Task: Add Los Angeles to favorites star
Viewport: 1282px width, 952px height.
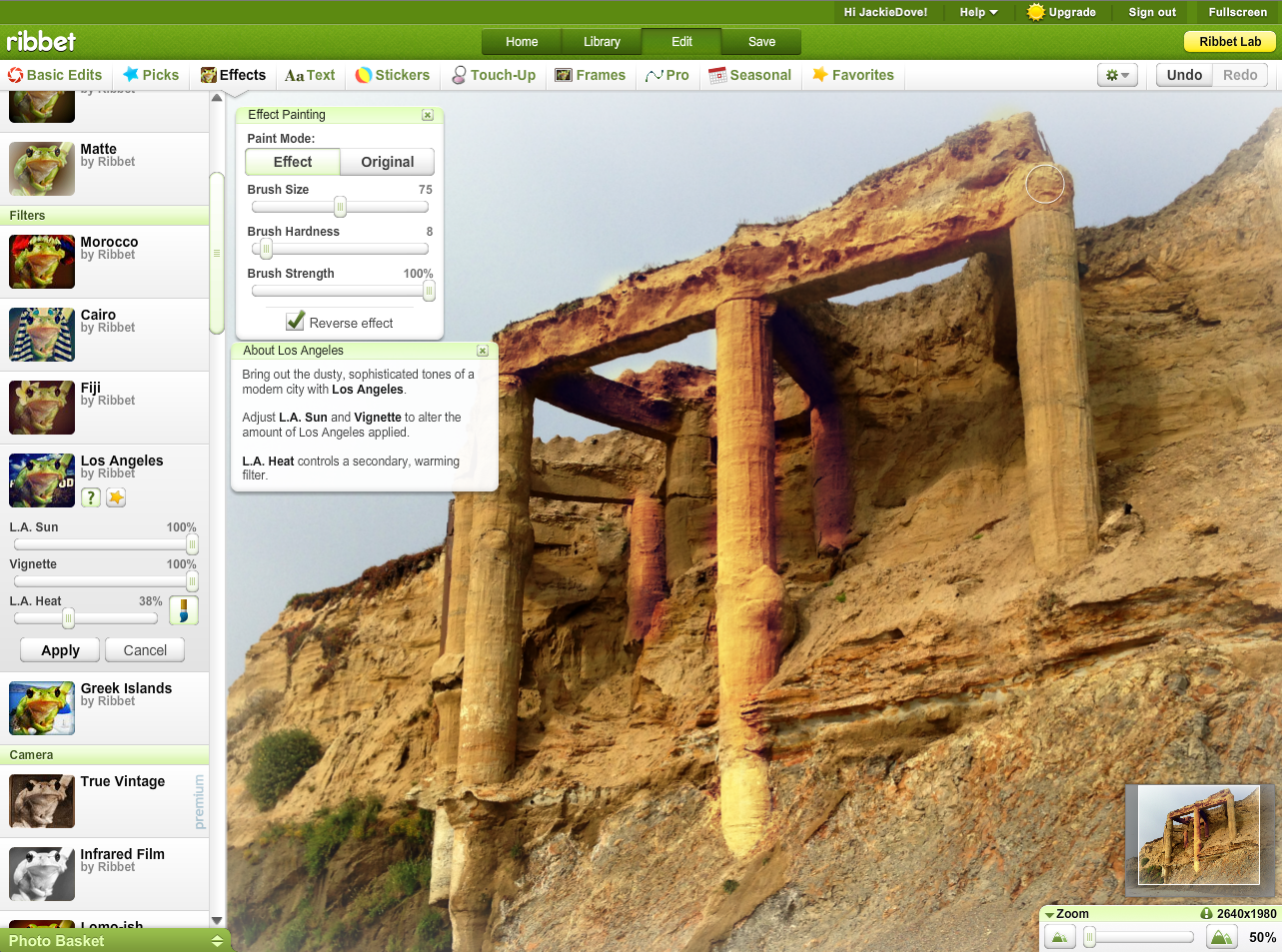Action: coord(116,497)
